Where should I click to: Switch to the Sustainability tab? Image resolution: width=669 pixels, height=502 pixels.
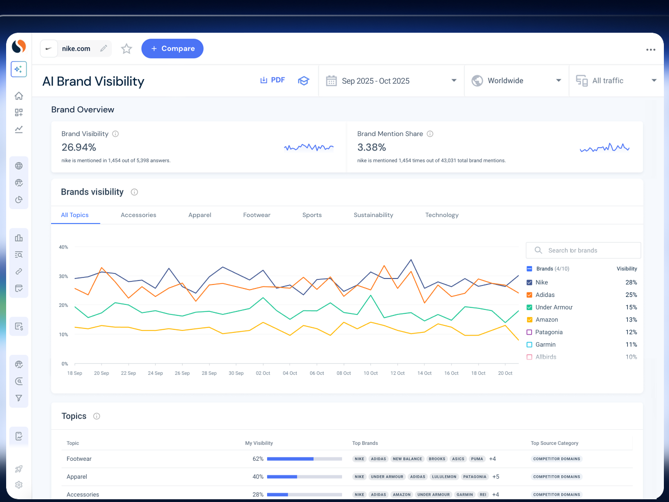click(373, 215)
